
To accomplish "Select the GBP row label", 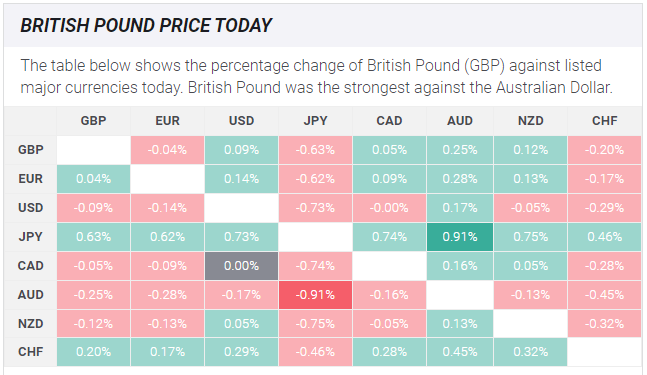I will [31, 150].
